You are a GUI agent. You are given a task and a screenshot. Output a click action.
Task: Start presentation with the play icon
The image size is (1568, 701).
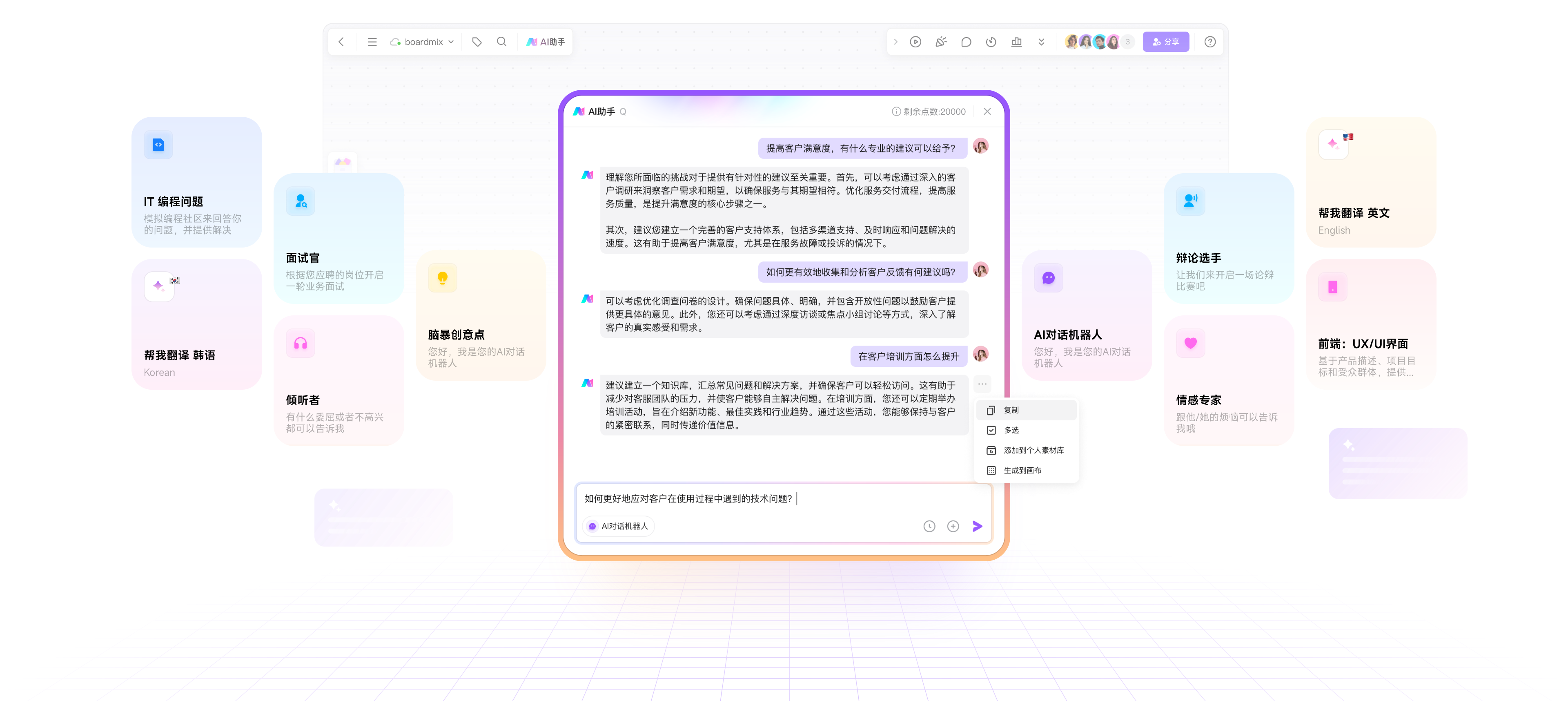(915, 41)
